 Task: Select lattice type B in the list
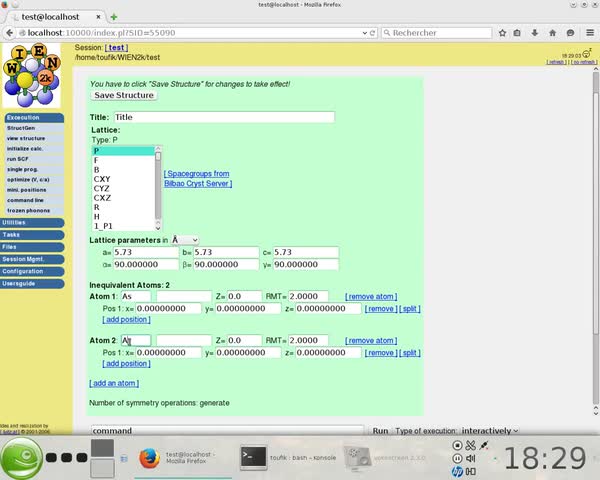(123, 170)
